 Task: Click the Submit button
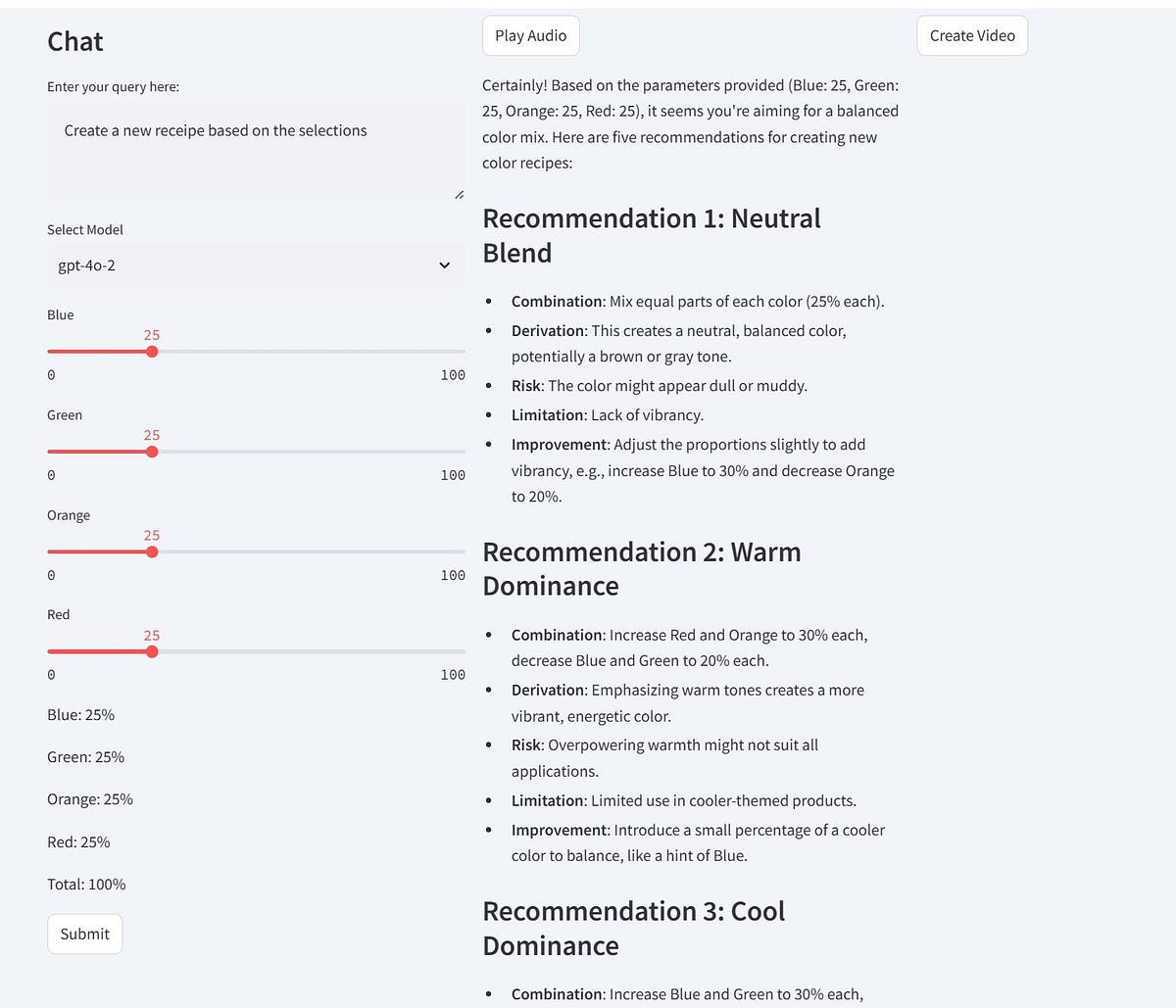[84, 934]
